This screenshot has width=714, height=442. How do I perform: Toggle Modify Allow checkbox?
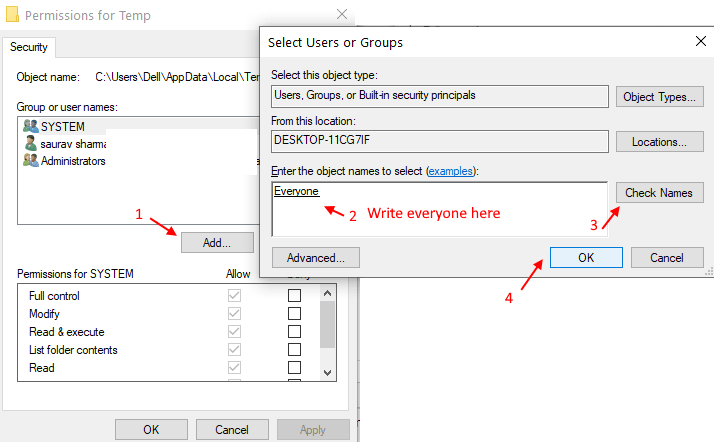coord(235,314)
